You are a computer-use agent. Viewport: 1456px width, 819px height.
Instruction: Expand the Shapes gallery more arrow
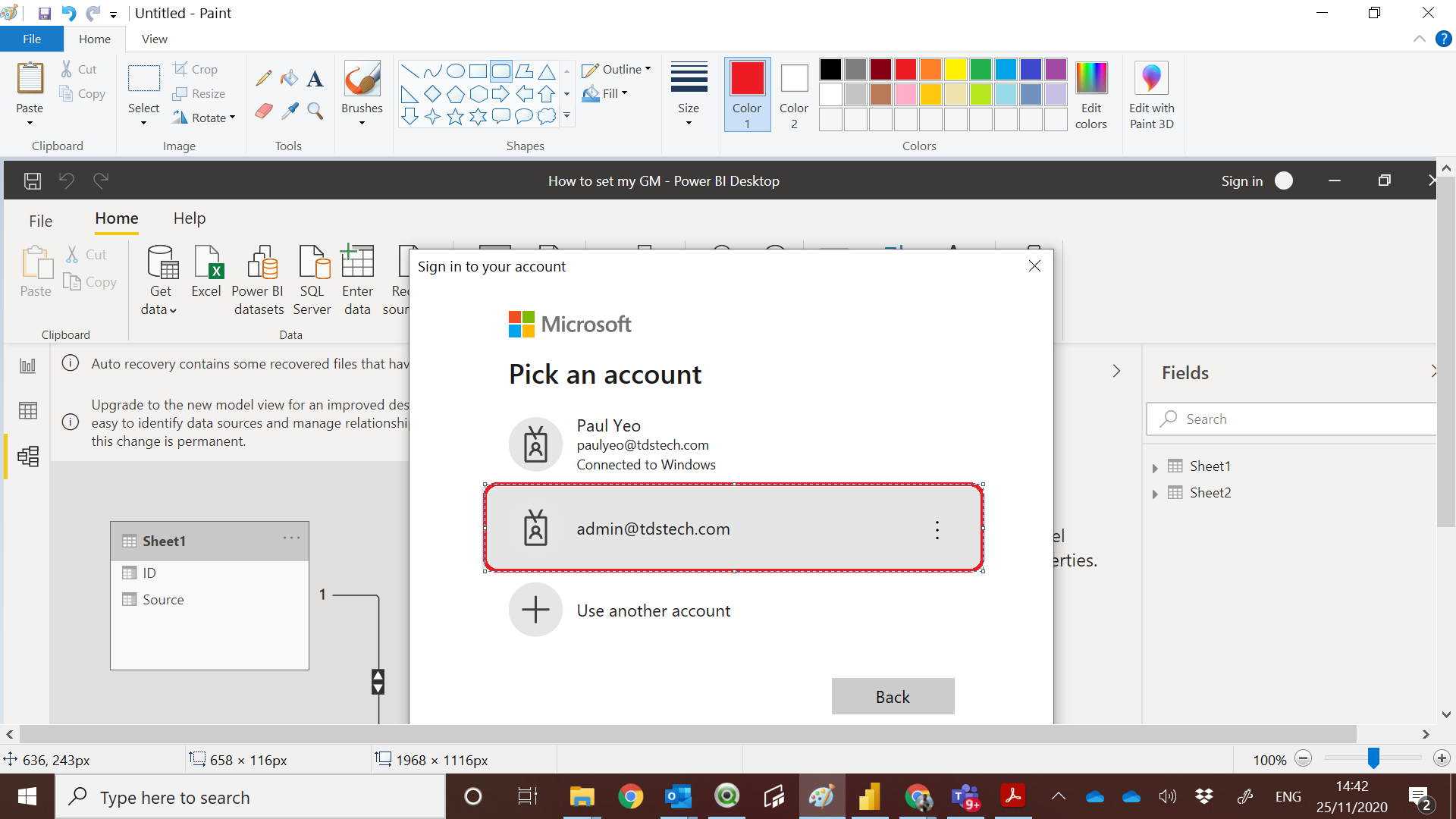click(566, 116)
